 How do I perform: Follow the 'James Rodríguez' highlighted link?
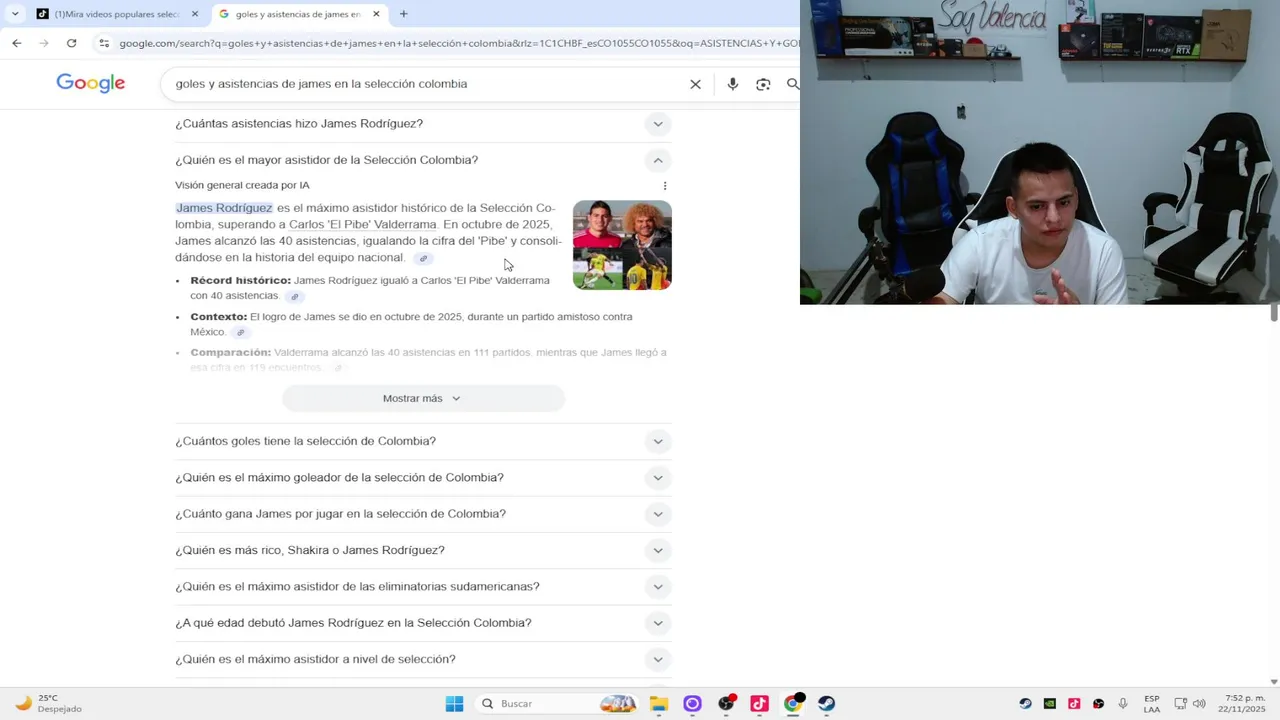(224, 208)
